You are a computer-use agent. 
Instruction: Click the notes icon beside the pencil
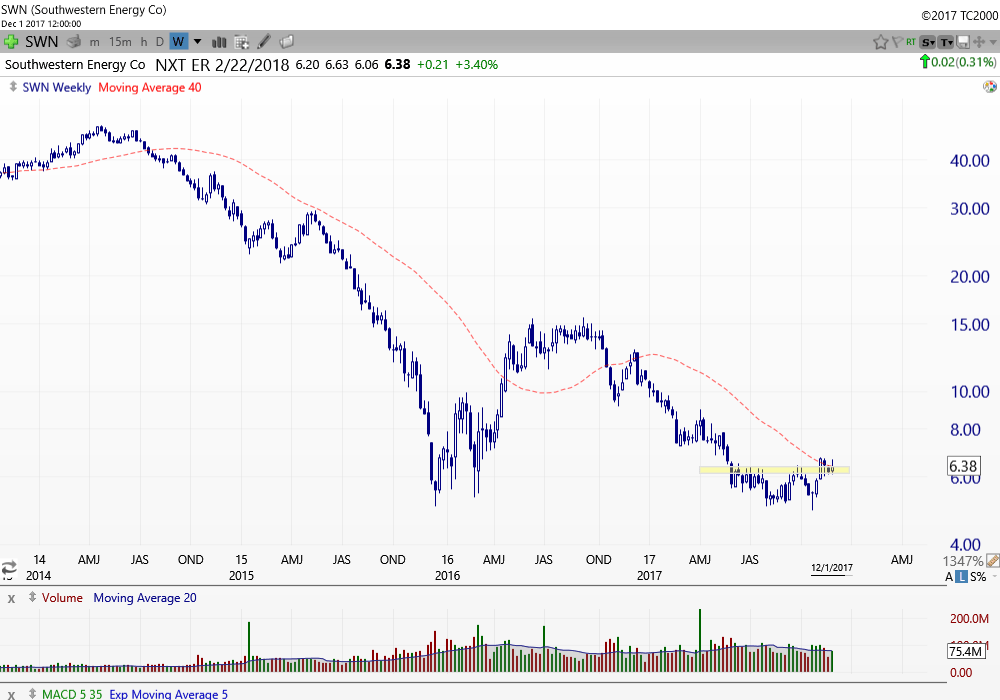coord(286,42)
